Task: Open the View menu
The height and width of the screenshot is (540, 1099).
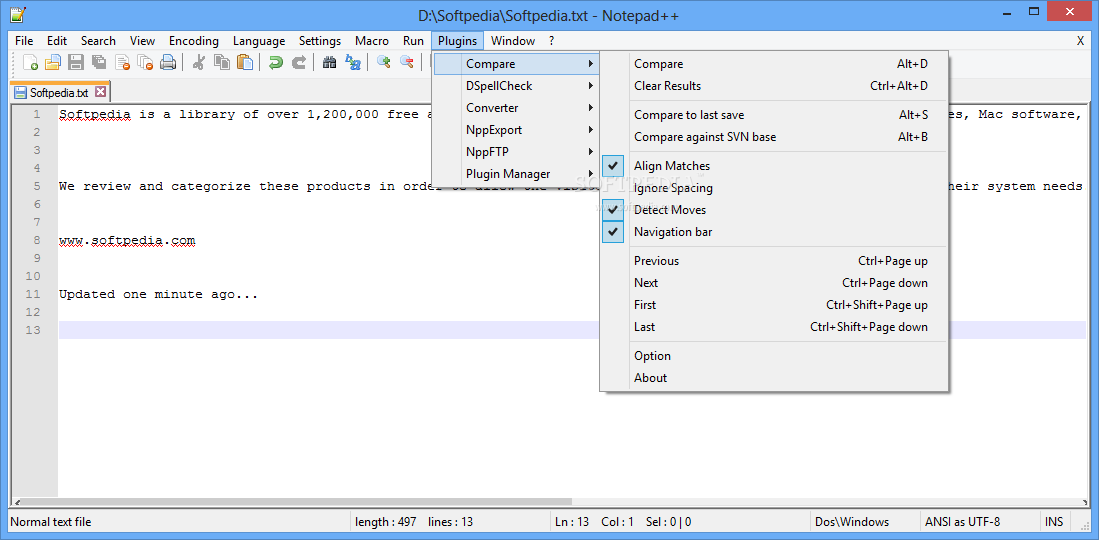Action: click(142, 41)
